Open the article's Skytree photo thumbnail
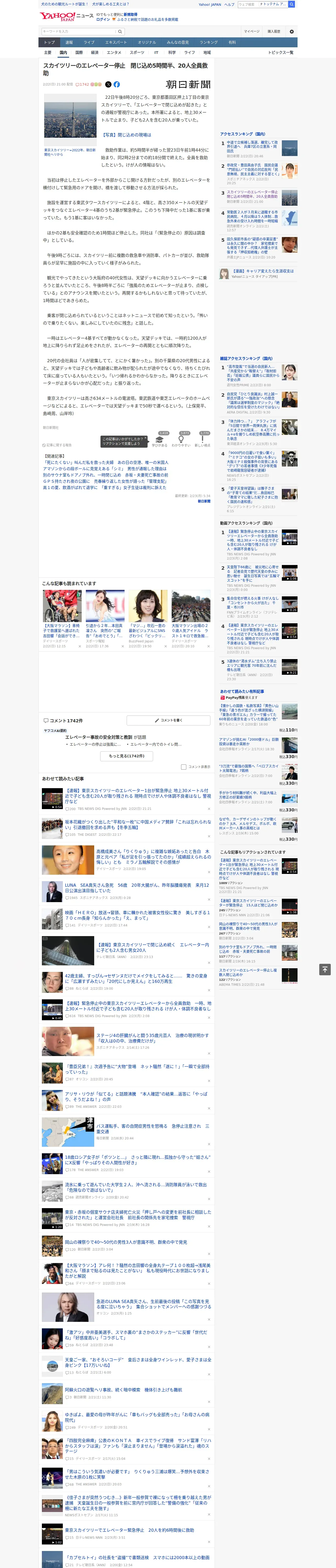 [70, 119]
